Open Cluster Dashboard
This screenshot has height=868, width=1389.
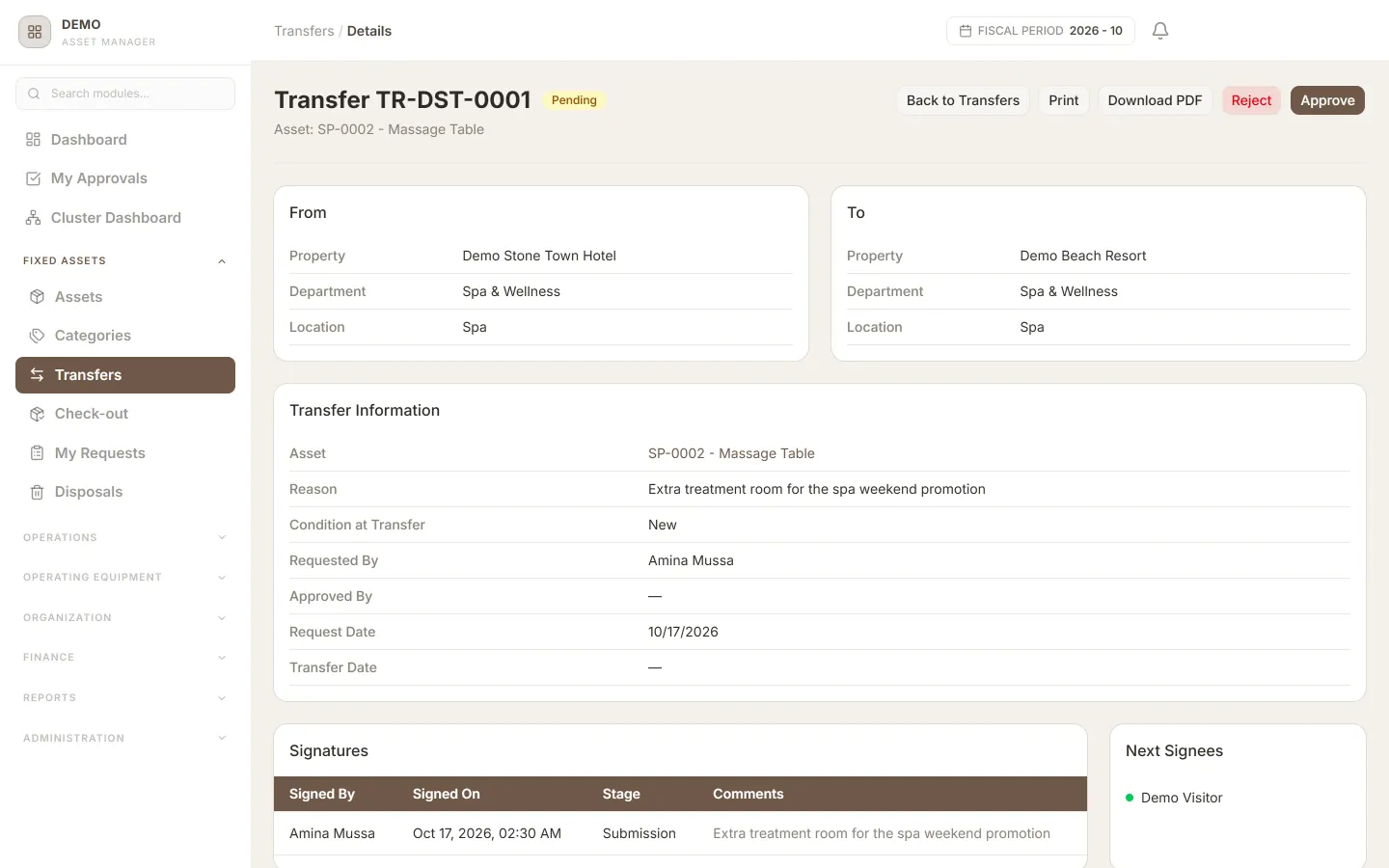[x=125, y=218]
